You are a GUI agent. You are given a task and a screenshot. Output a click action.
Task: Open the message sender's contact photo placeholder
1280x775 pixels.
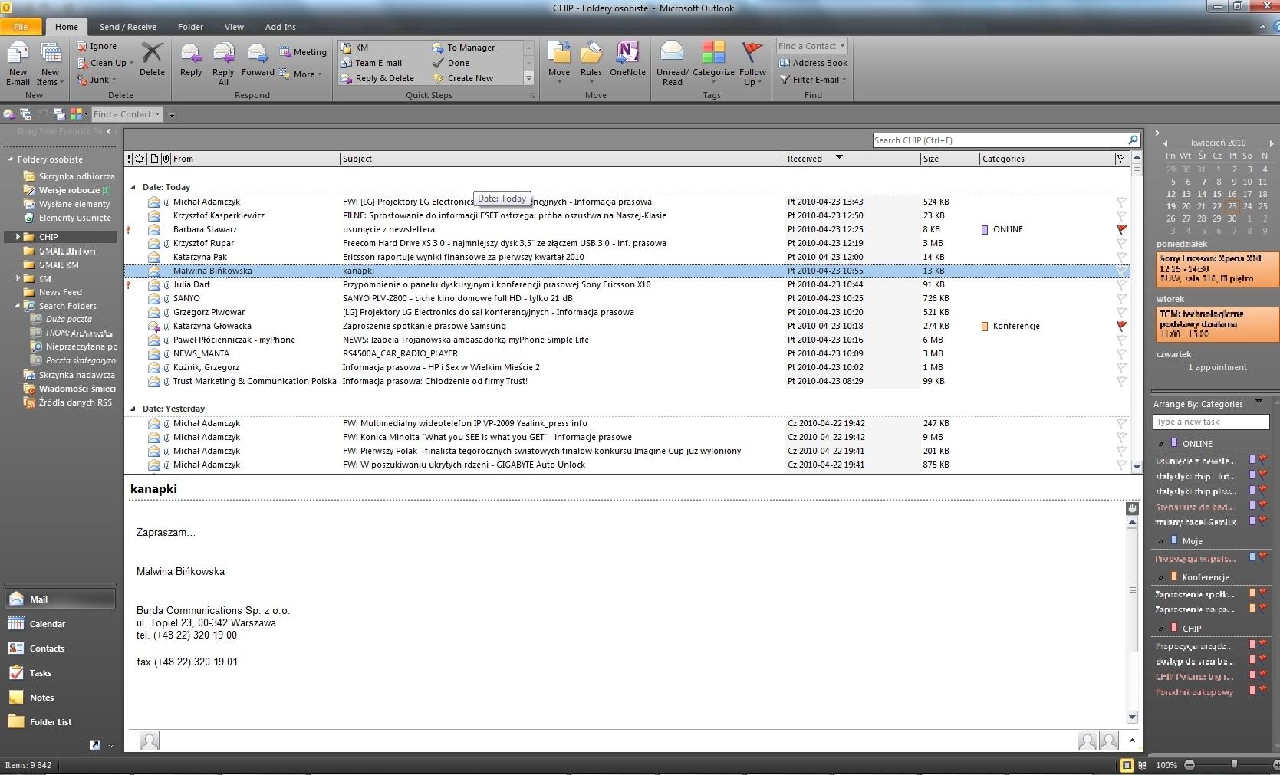(x=149, y=741)
